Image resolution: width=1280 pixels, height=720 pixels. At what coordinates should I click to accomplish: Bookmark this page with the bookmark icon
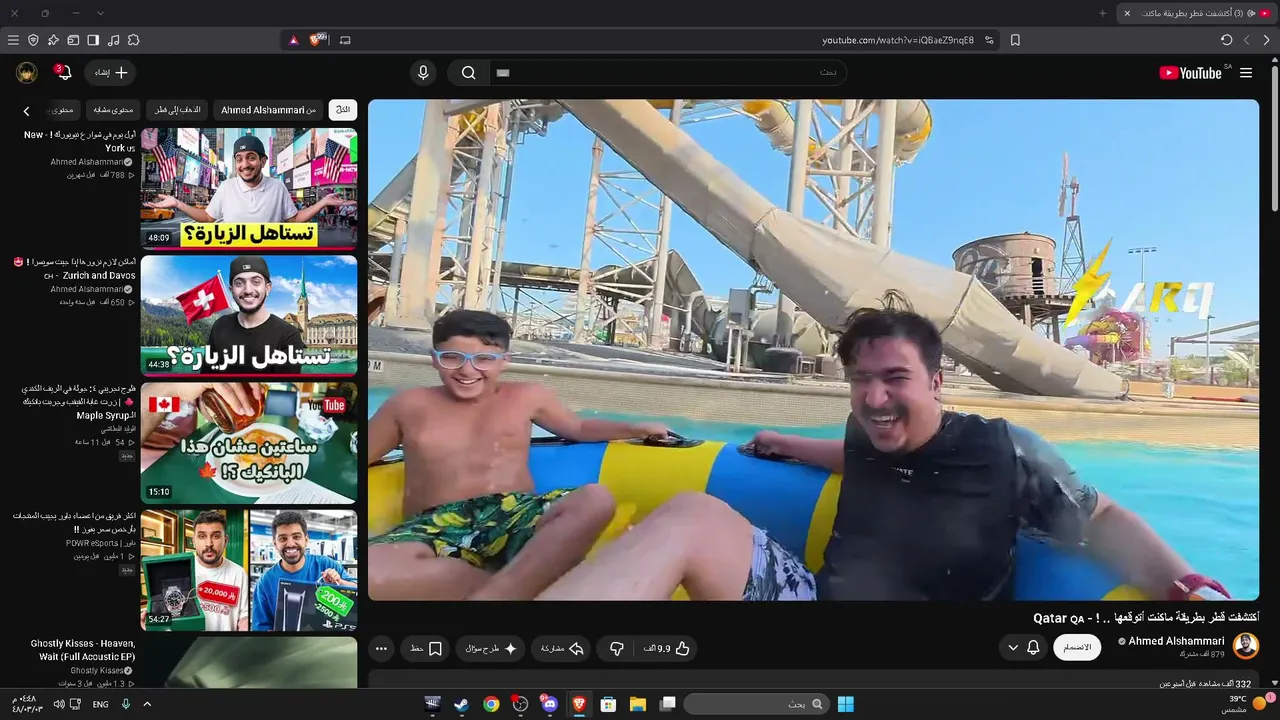click(x=1015, y=40)
